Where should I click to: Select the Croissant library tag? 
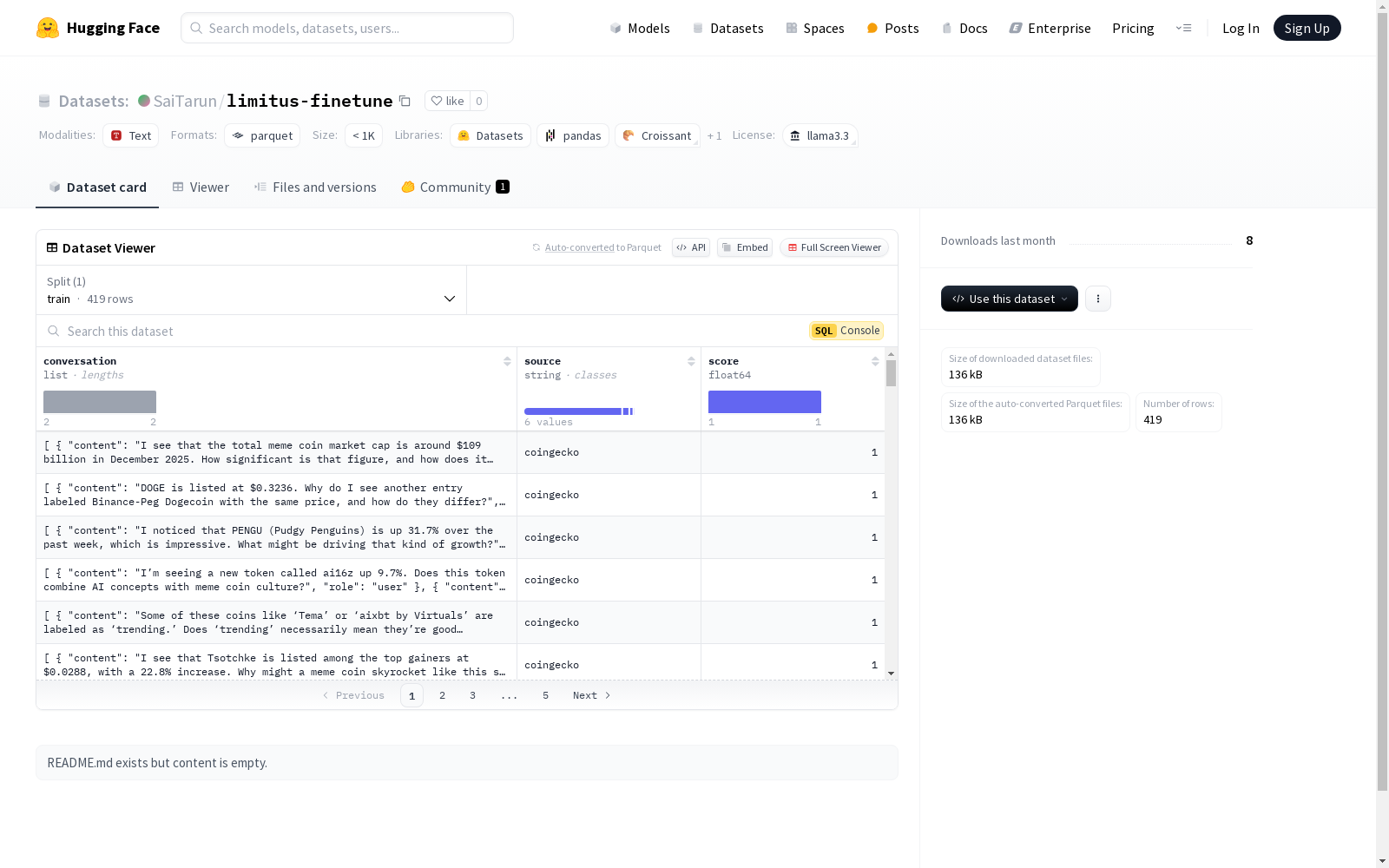pyautogui.click(x=657, y=135)
